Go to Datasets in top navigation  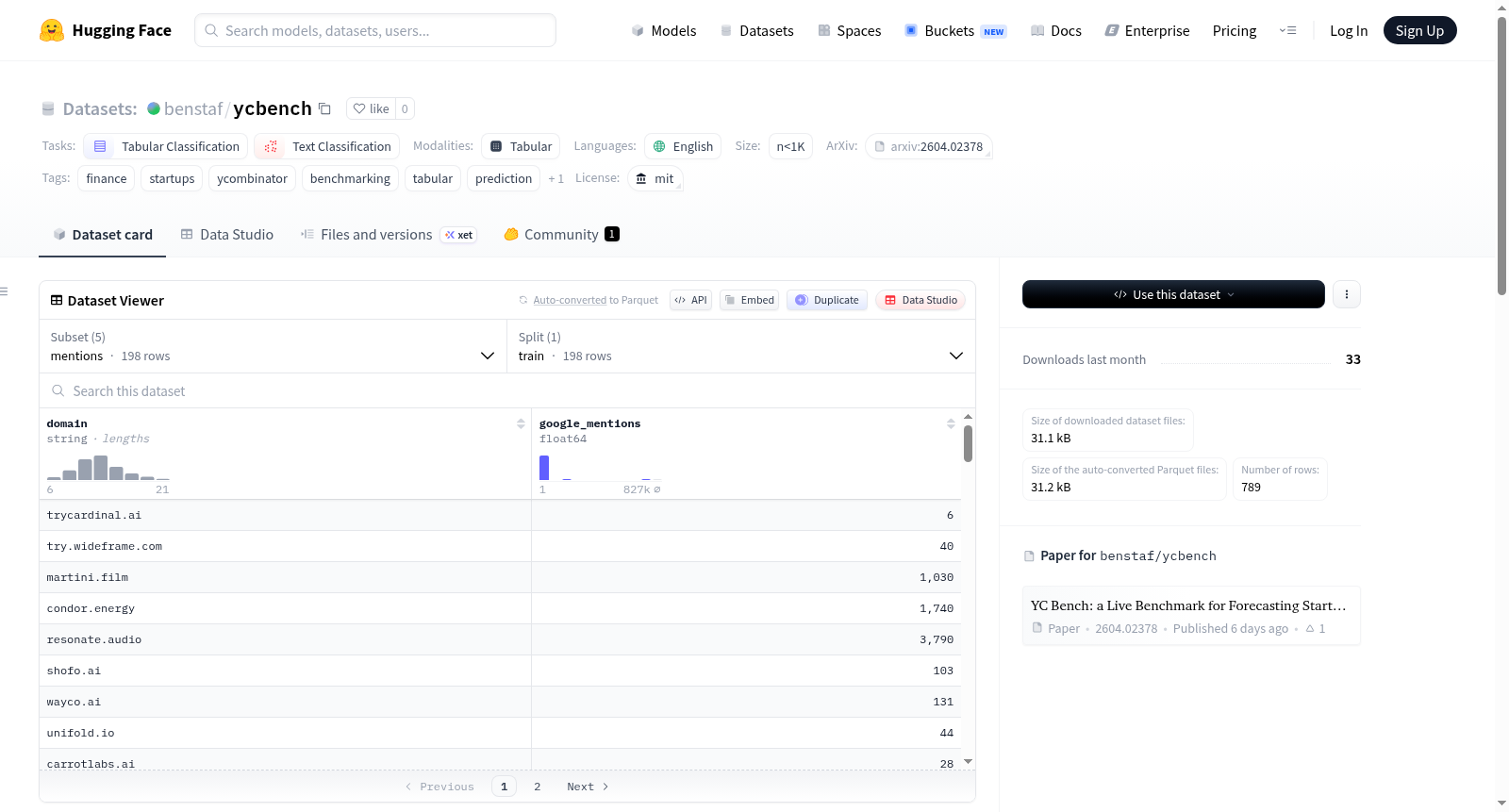click(756, 30)
